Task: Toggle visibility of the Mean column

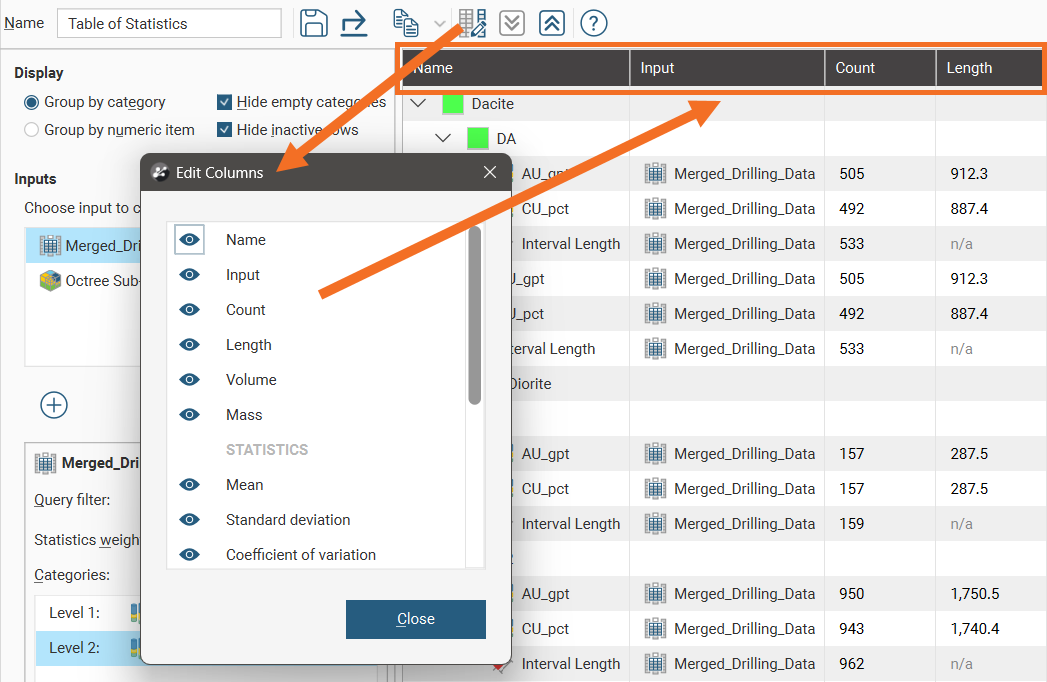Action: click(189, 485)
